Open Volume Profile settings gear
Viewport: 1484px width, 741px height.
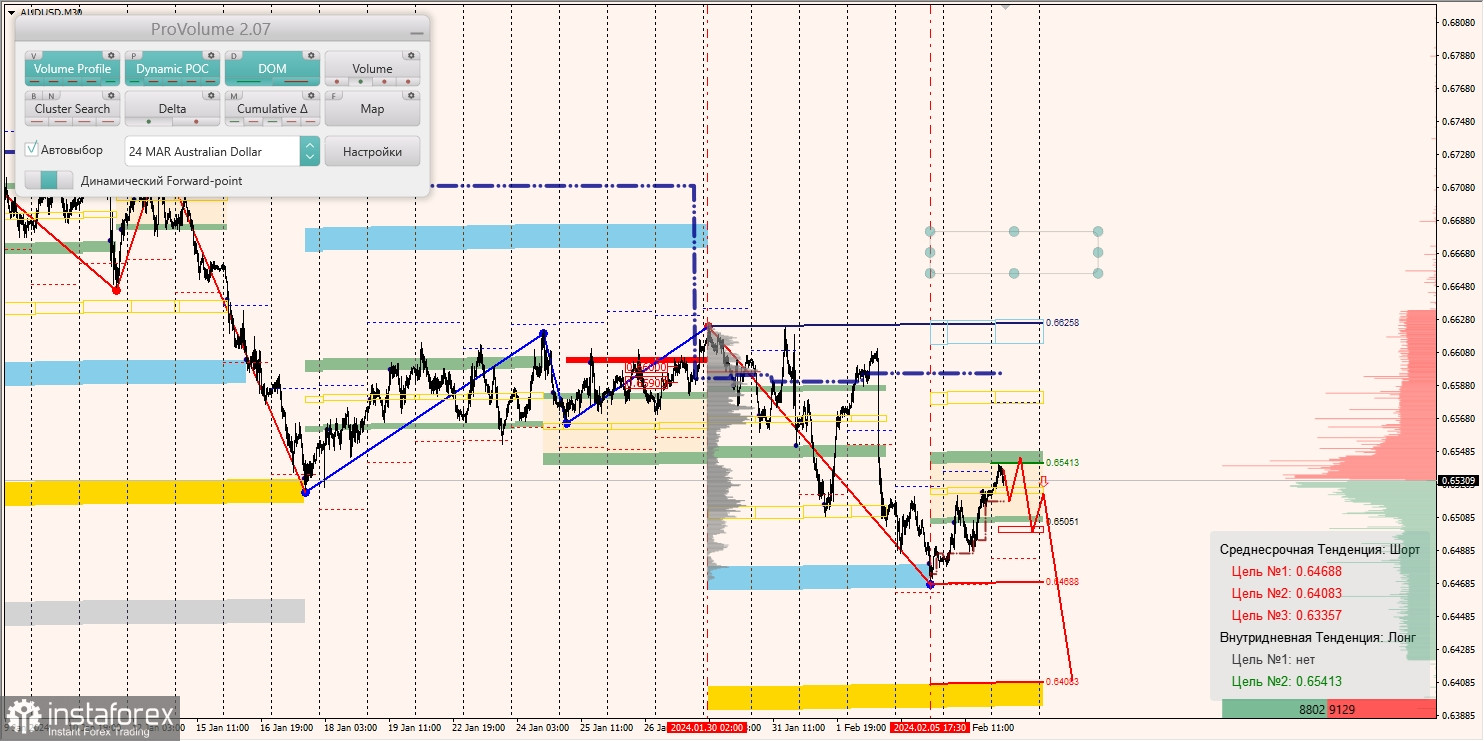tap(111, 55)
